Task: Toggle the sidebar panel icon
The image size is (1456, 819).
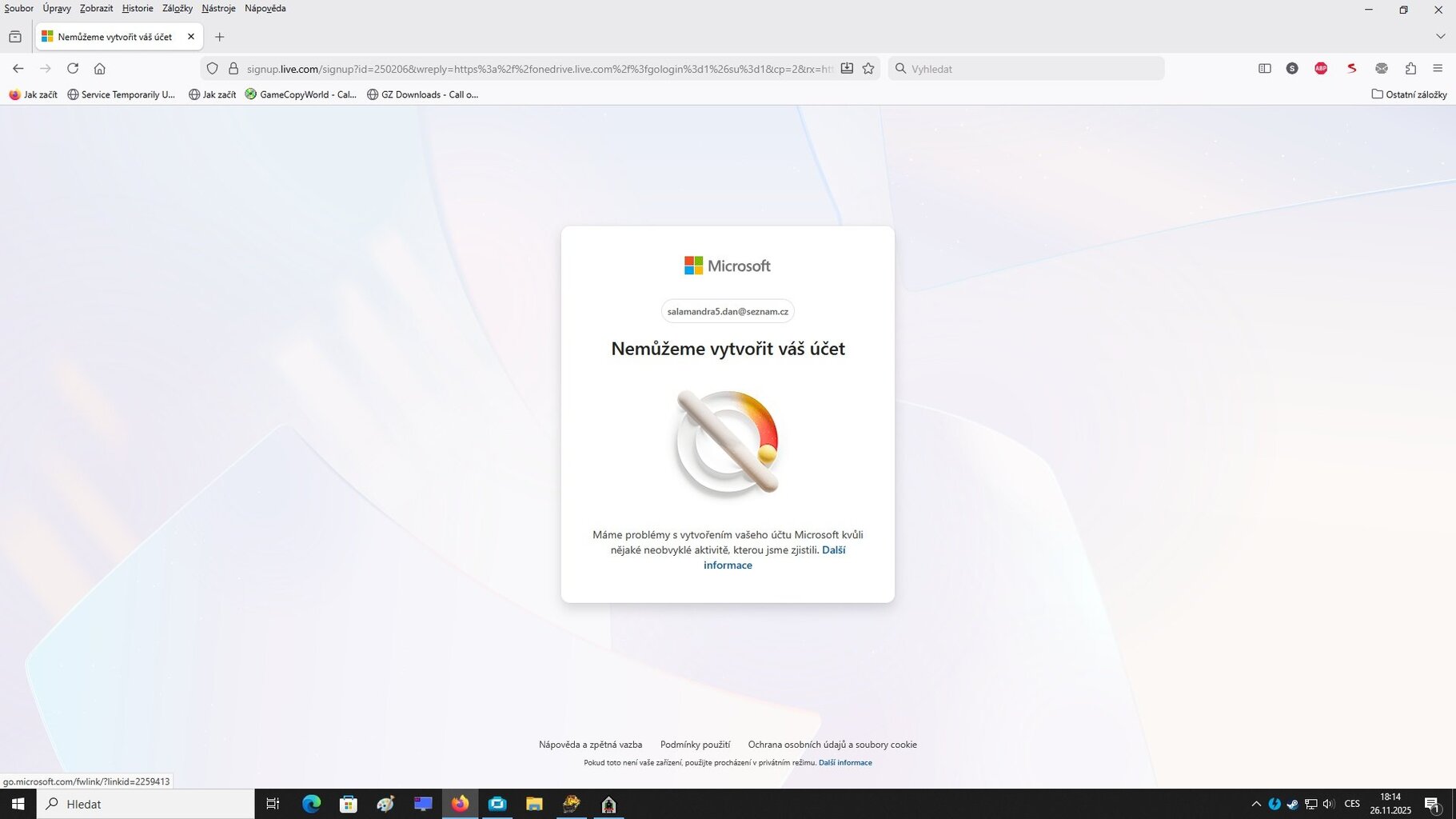Action: click(x=1264, y=69)
